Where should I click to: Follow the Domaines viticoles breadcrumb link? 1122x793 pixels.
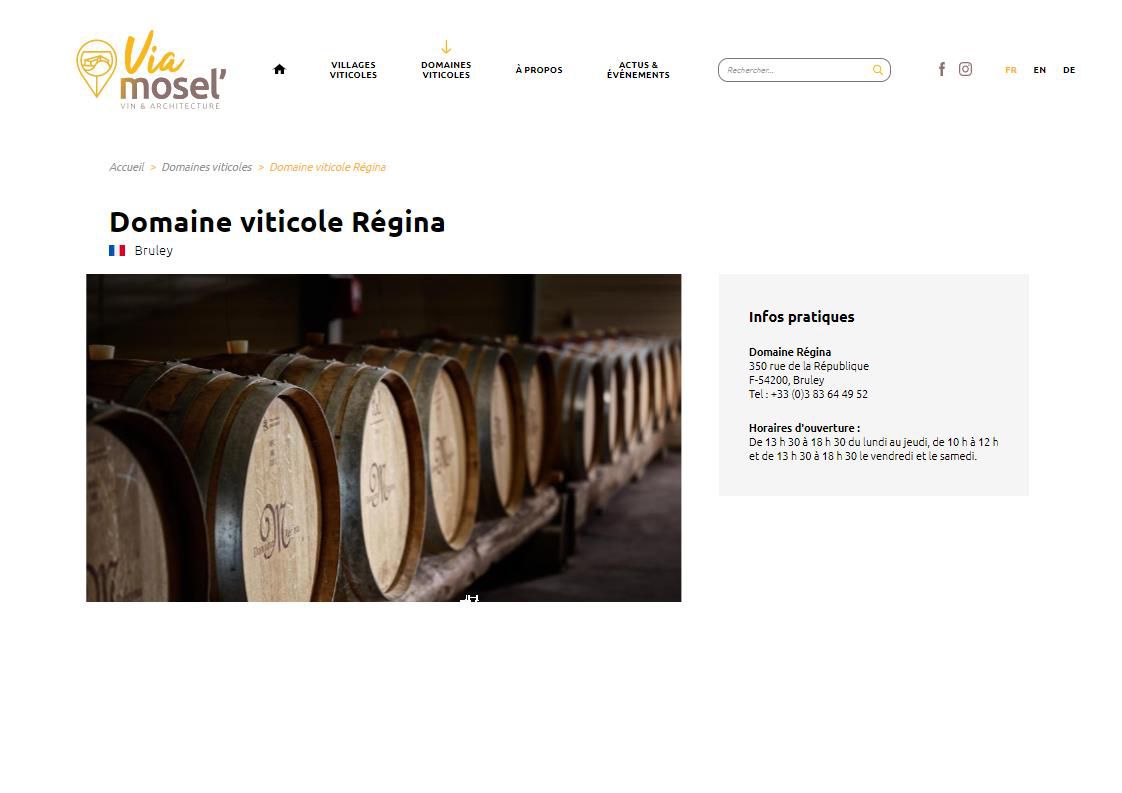(207, 167)
